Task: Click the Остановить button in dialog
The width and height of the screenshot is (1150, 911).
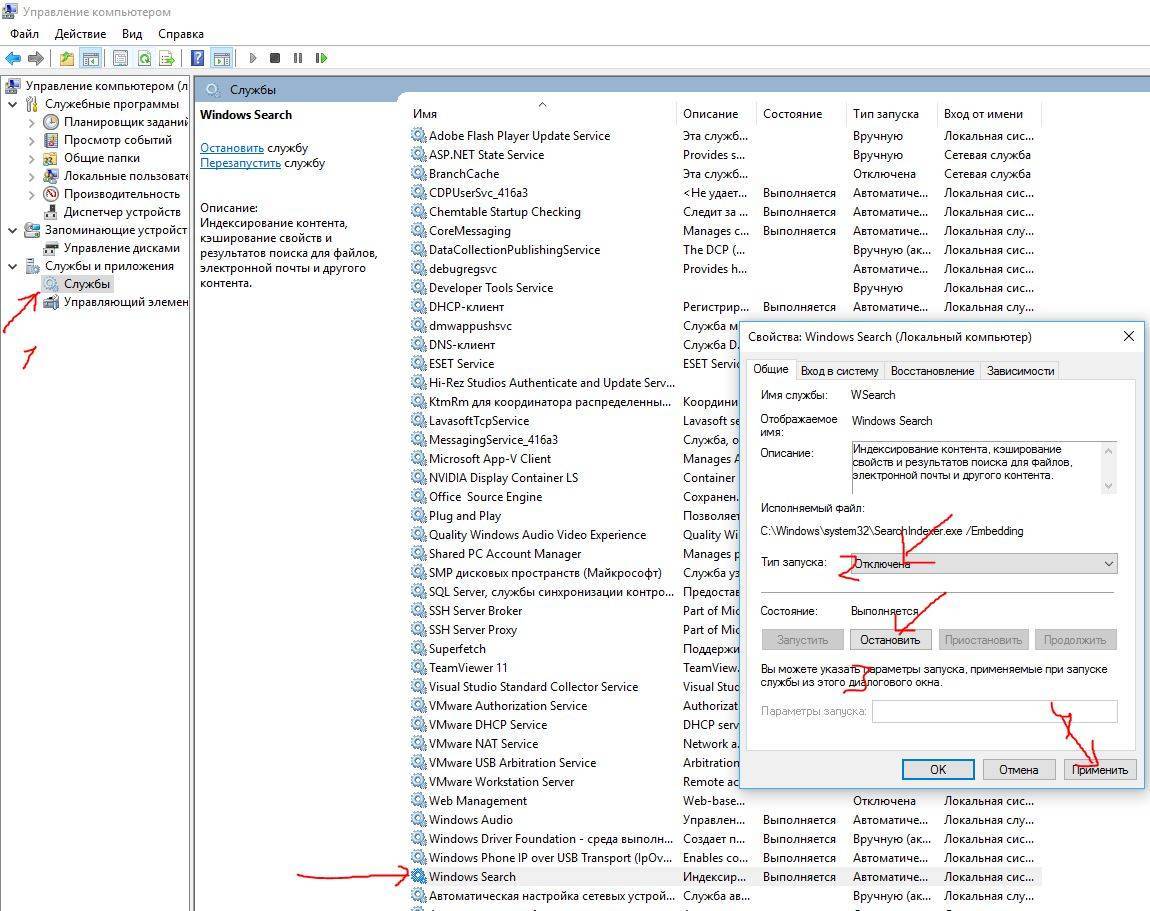Action: (x=890, y=640)
